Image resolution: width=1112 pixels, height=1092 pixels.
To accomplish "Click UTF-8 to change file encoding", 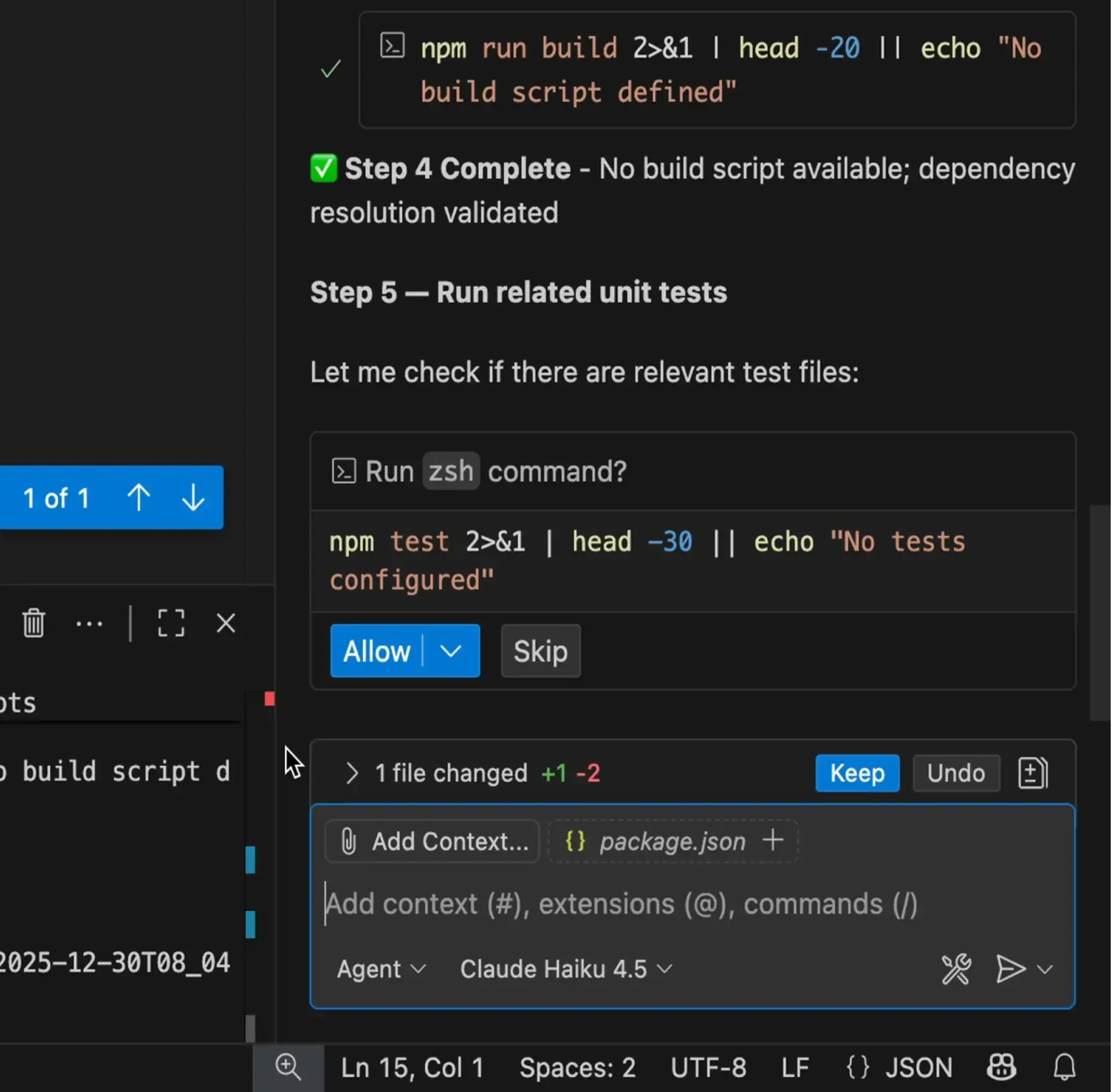I will 708,1068.
